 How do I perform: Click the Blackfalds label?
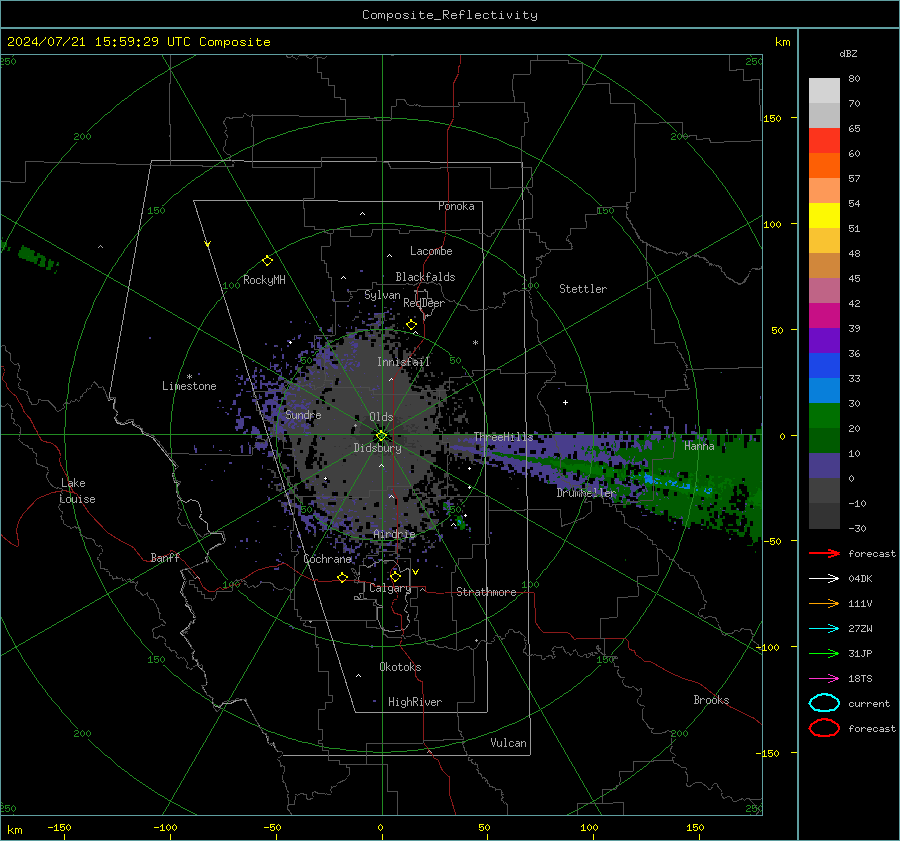425,277
